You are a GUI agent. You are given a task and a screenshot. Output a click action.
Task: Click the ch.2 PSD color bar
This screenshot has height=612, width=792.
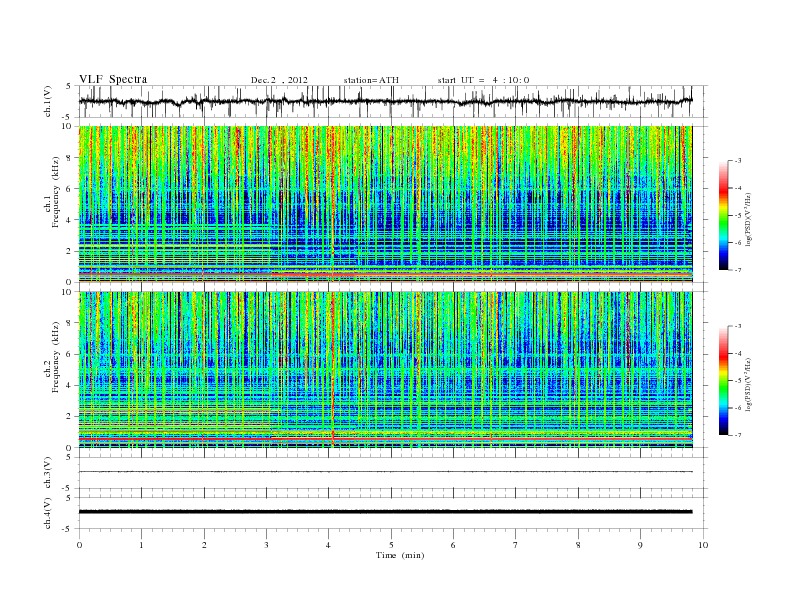[x=723, y=380]
